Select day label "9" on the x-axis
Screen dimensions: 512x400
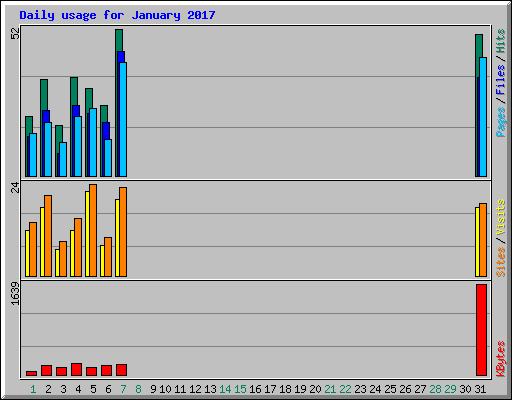point(153,389)
